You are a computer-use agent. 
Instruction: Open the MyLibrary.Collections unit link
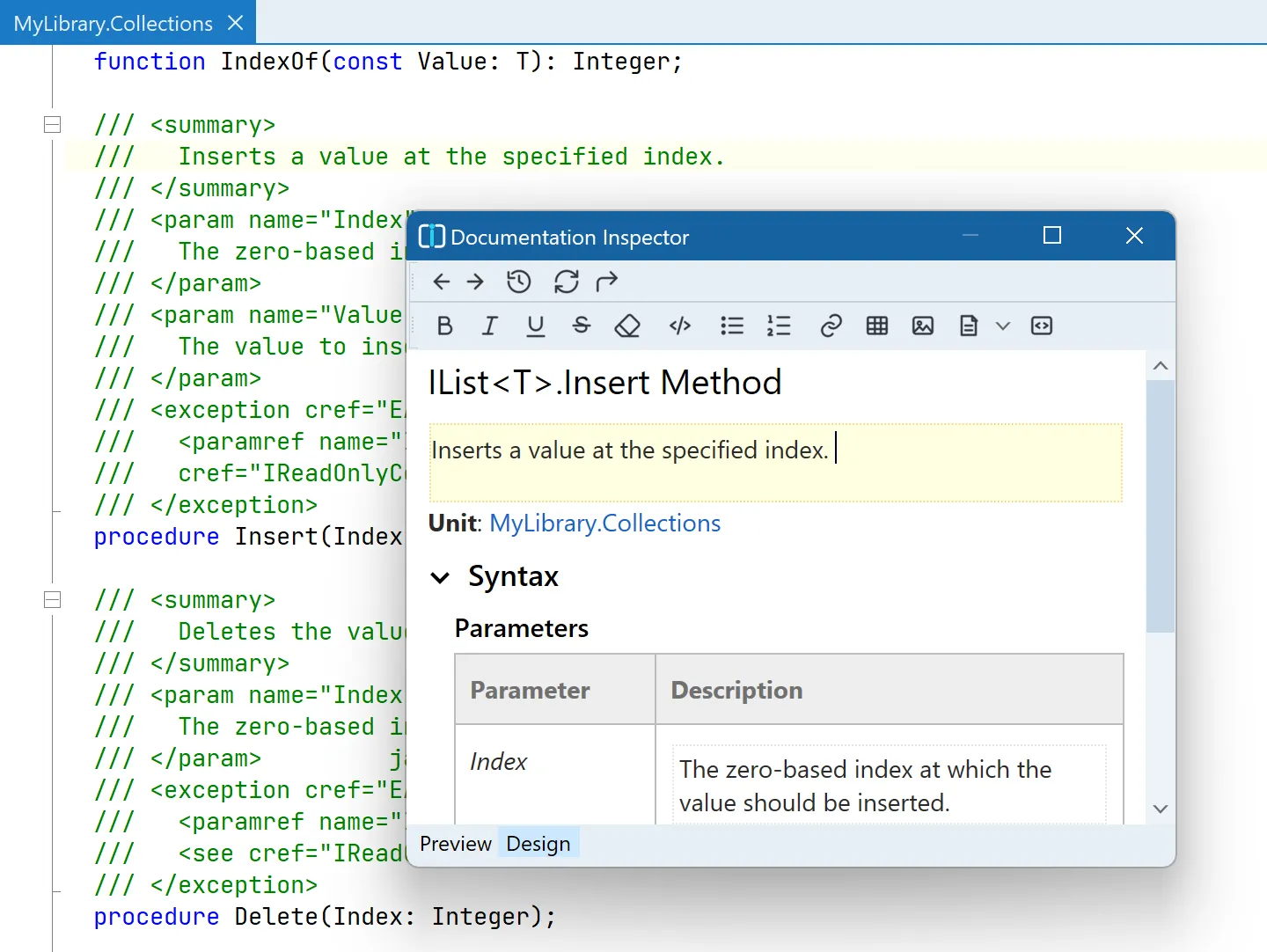point(605,523)
